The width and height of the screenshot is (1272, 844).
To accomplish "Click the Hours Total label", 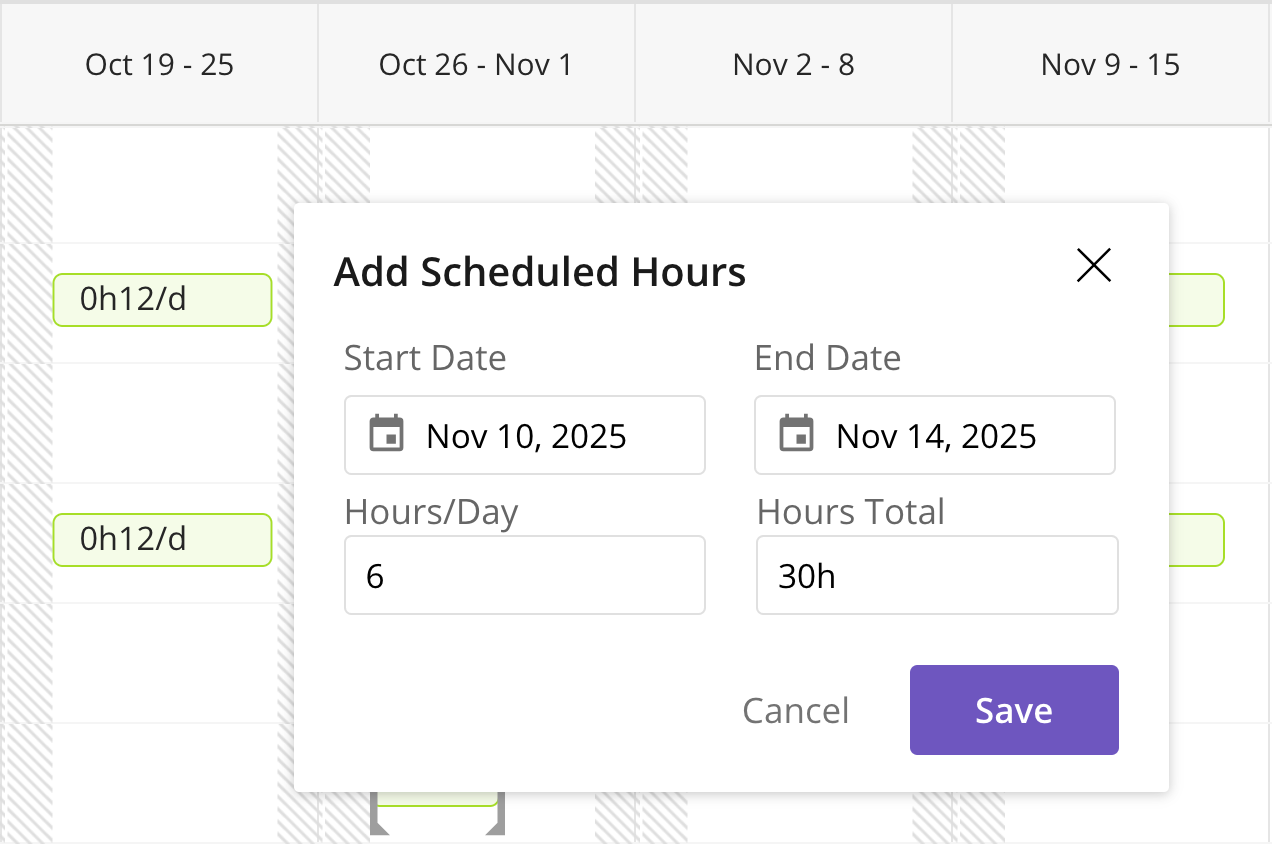I will pyautogui.click(x=850, y=511).
